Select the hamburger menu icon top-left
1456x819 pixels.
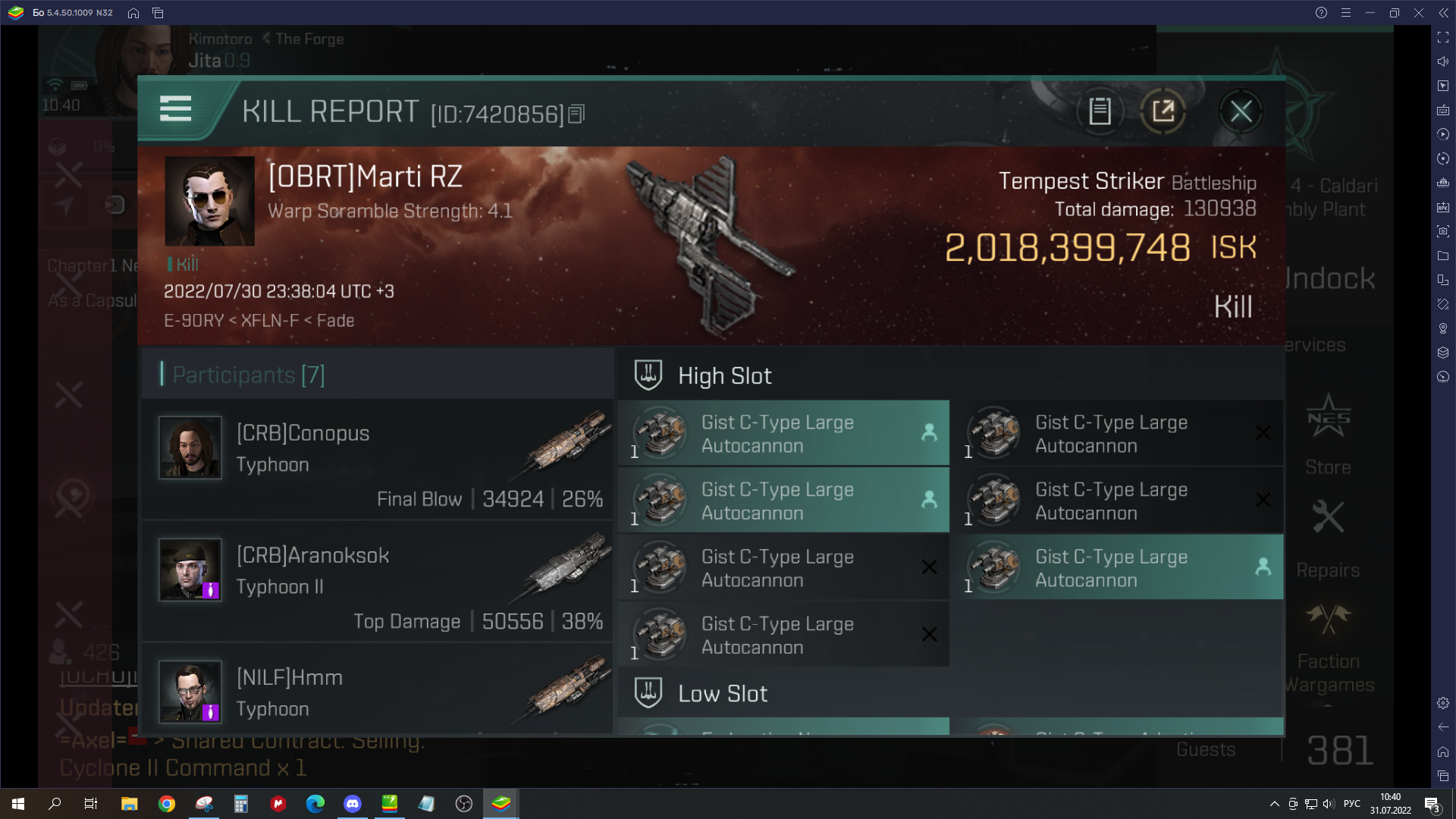pyautogui.click(x=175, y=110)
